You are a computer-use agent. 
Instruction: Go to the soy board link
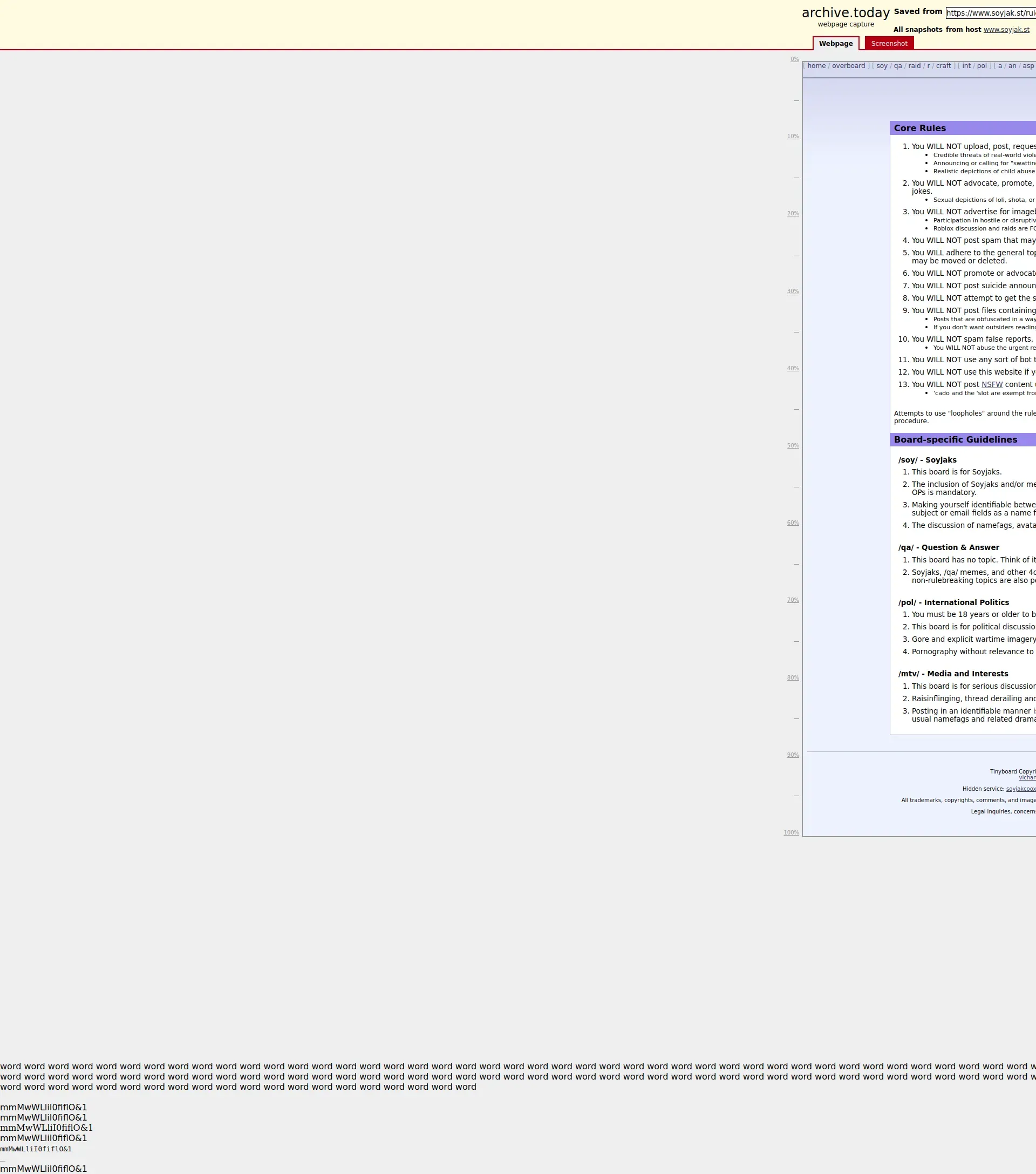click(x=882, y=66)
